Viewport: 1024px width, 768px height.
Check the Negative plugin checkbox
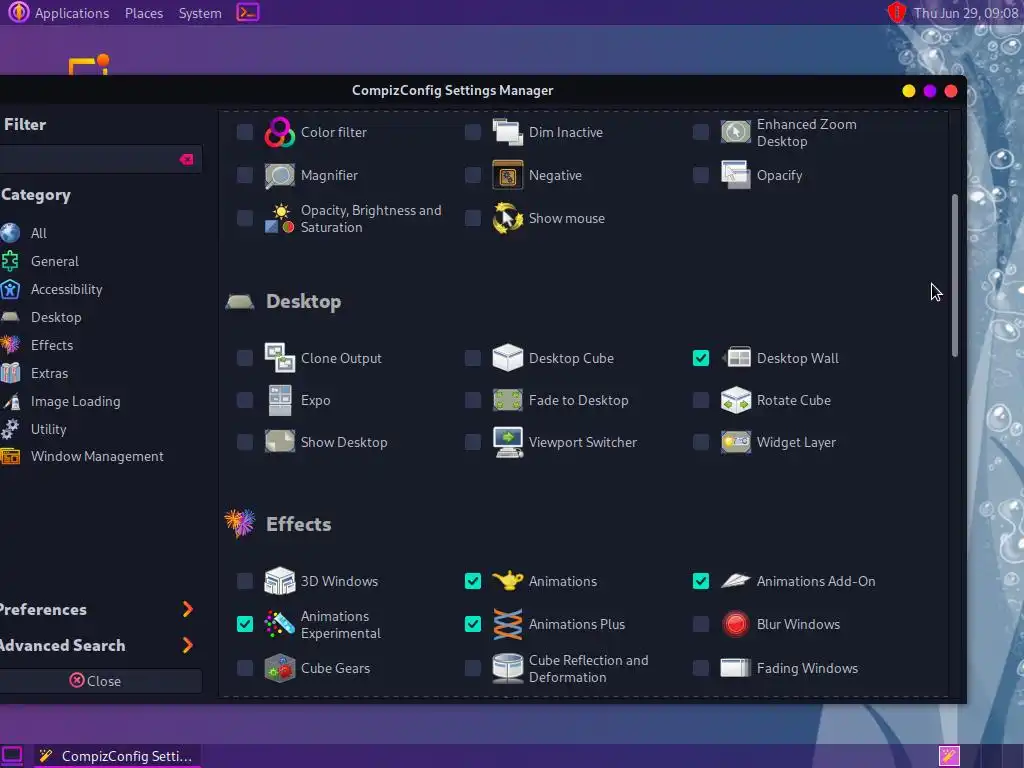(473, 176)
